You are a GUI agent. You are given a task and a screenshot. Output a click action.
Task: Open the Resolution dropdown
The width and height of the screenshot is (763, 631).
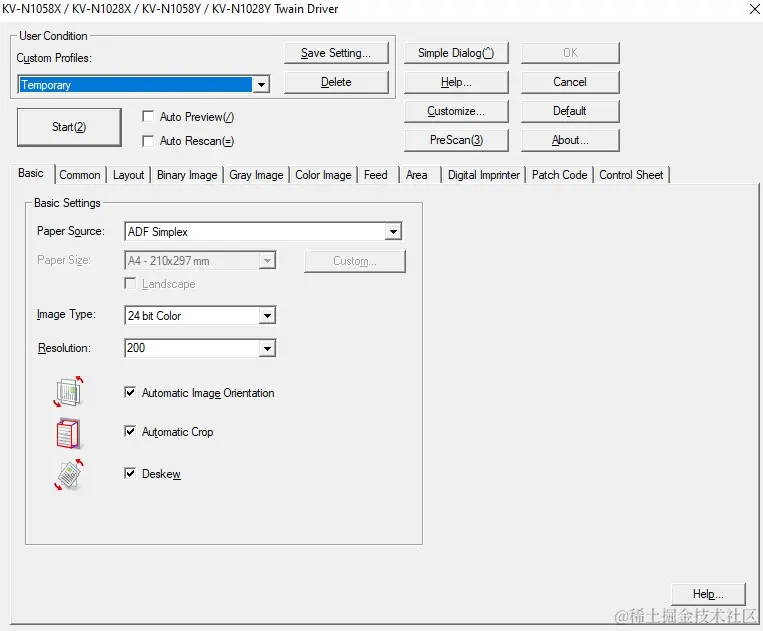click(x=267, y=348)
